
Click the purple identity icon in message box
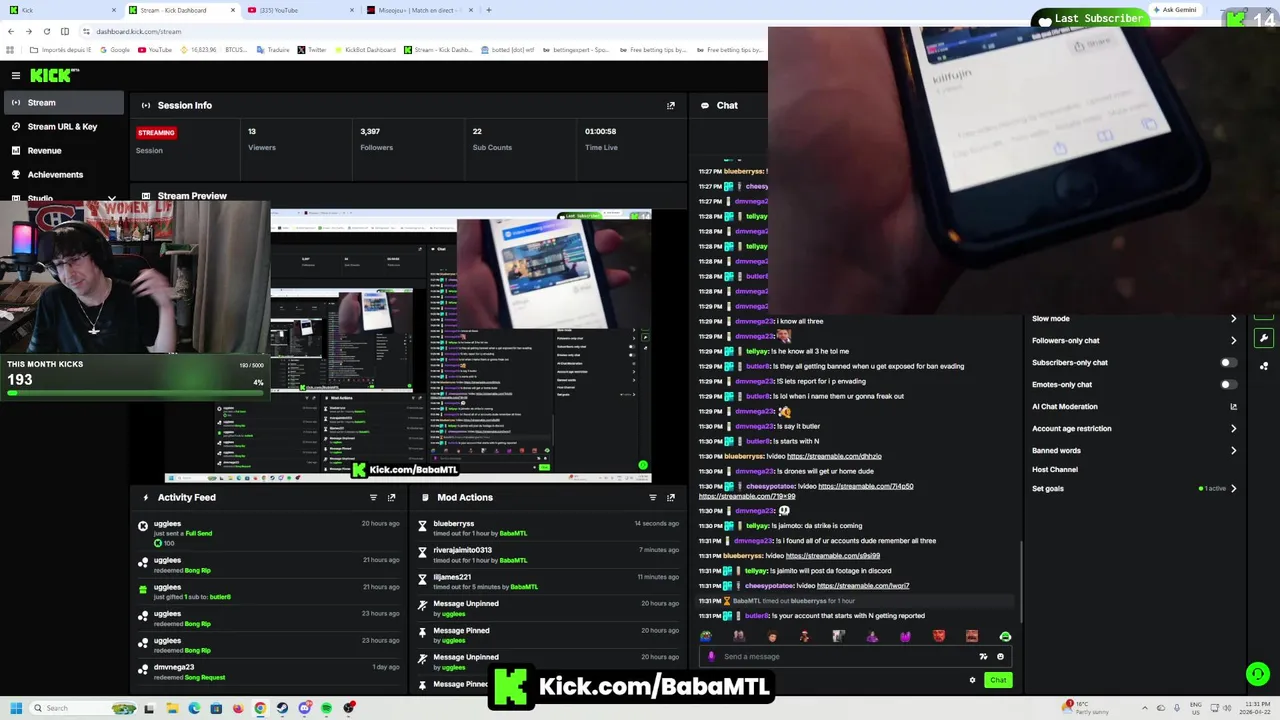coord(711,656)
